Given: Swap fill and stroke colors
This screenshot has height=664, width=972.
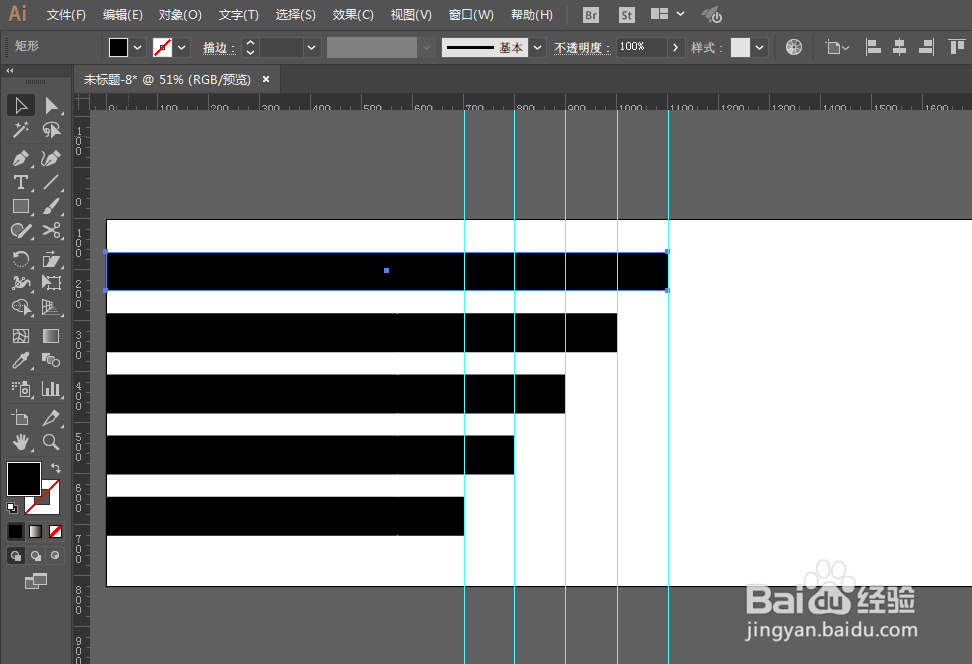Looking at the screenshot, I should (55, 468).
